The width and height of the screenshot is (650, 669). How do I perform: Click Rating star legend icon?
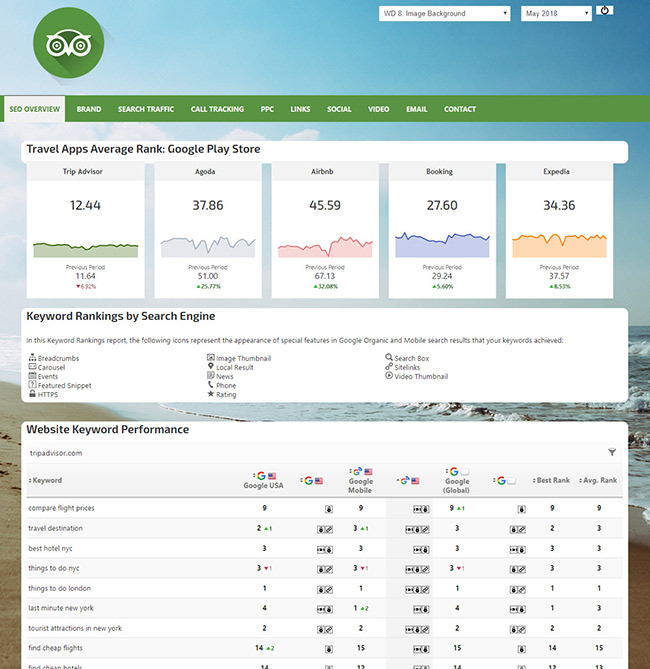tap(210, 393)
